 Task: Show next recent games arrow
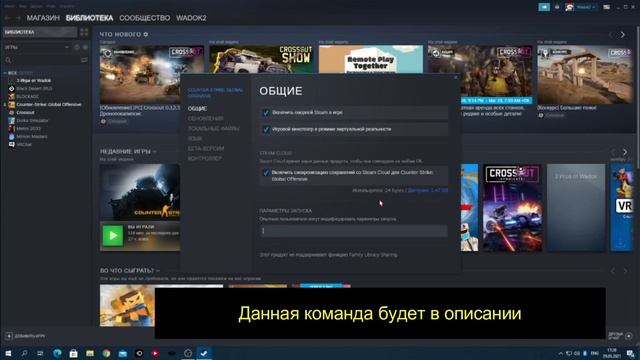(625, 152)
